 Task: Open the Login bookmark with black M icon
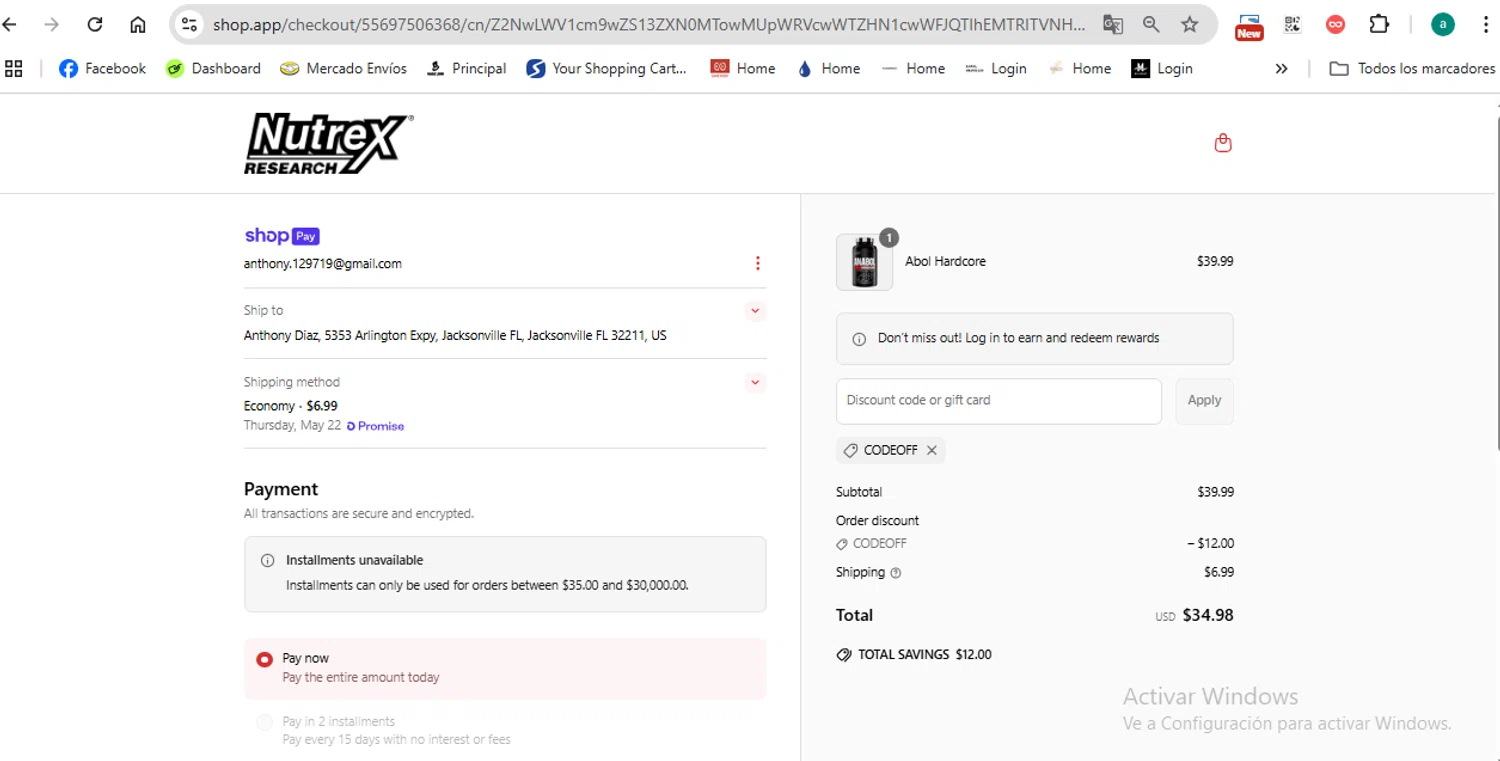(x=1162, y=68)
